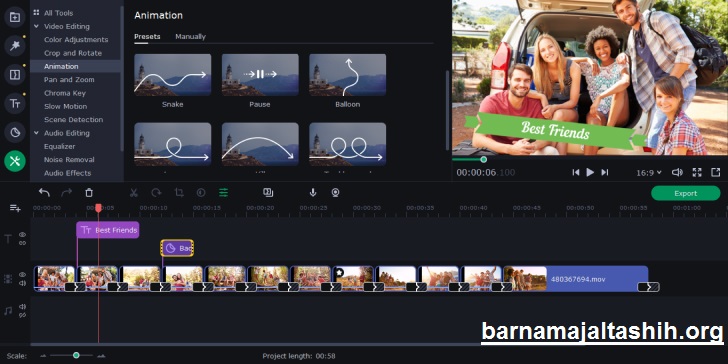Switch to the Presets tab
Screen dimensions: 728x364
(x=147, y=37)
